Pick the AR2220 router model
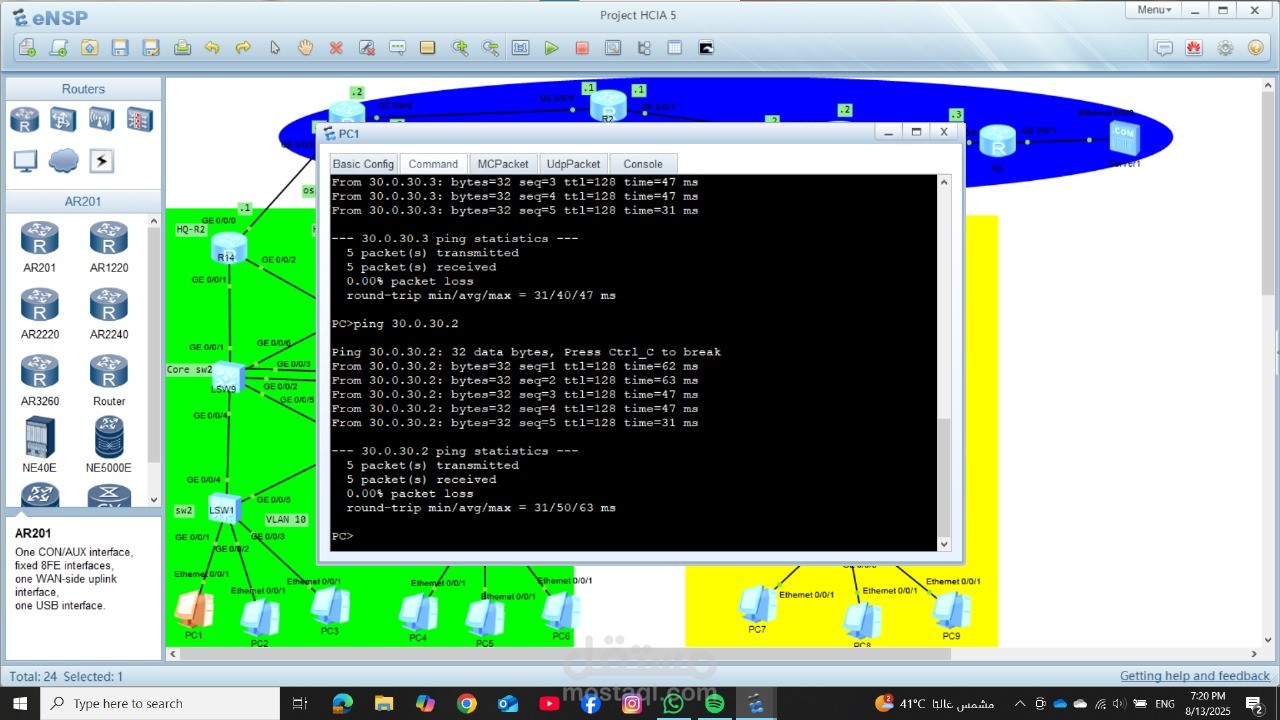1280x720 pixels. click(x=40, y=314)
